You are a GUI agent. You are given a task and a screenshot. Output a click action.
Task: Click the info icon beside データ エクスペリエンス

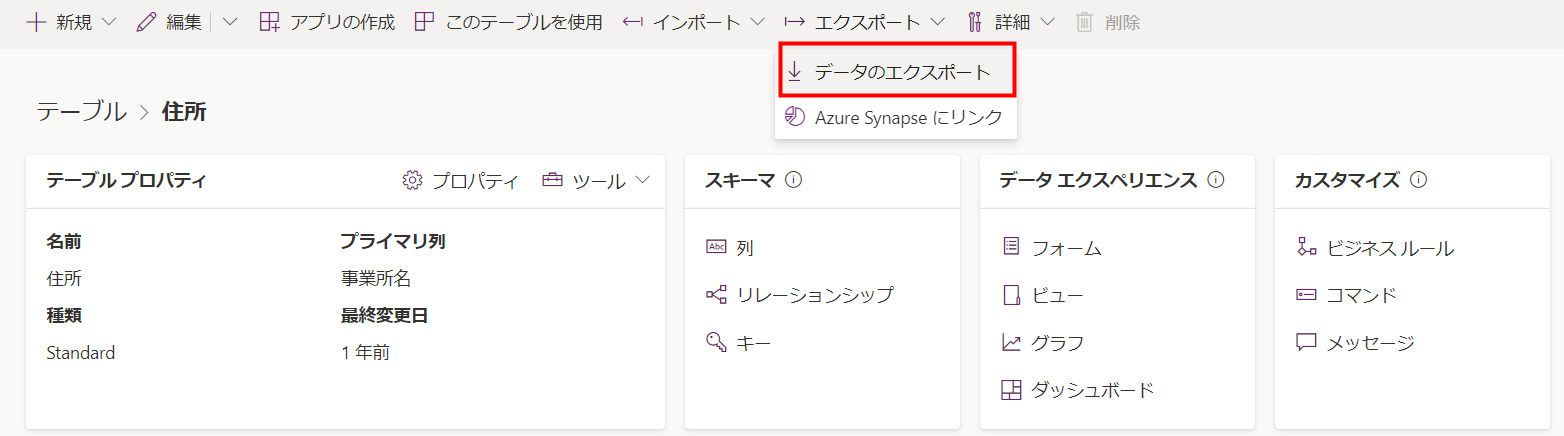(1216, 180)
